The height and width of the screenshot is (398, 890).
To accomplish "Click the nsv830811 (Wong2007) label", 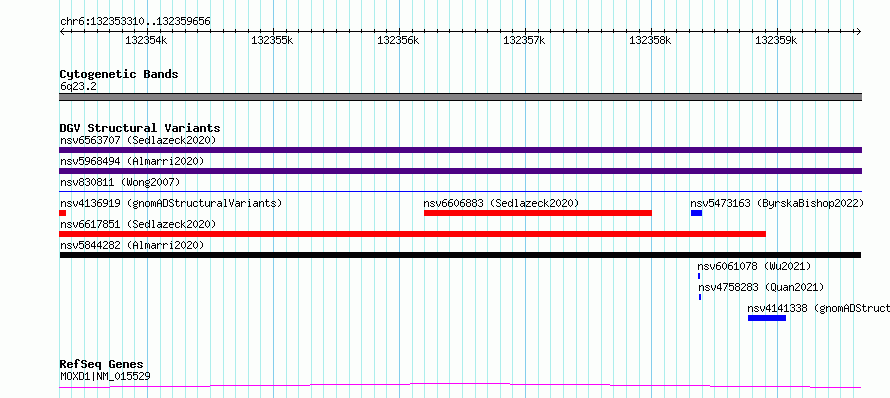I will (120, 182).
